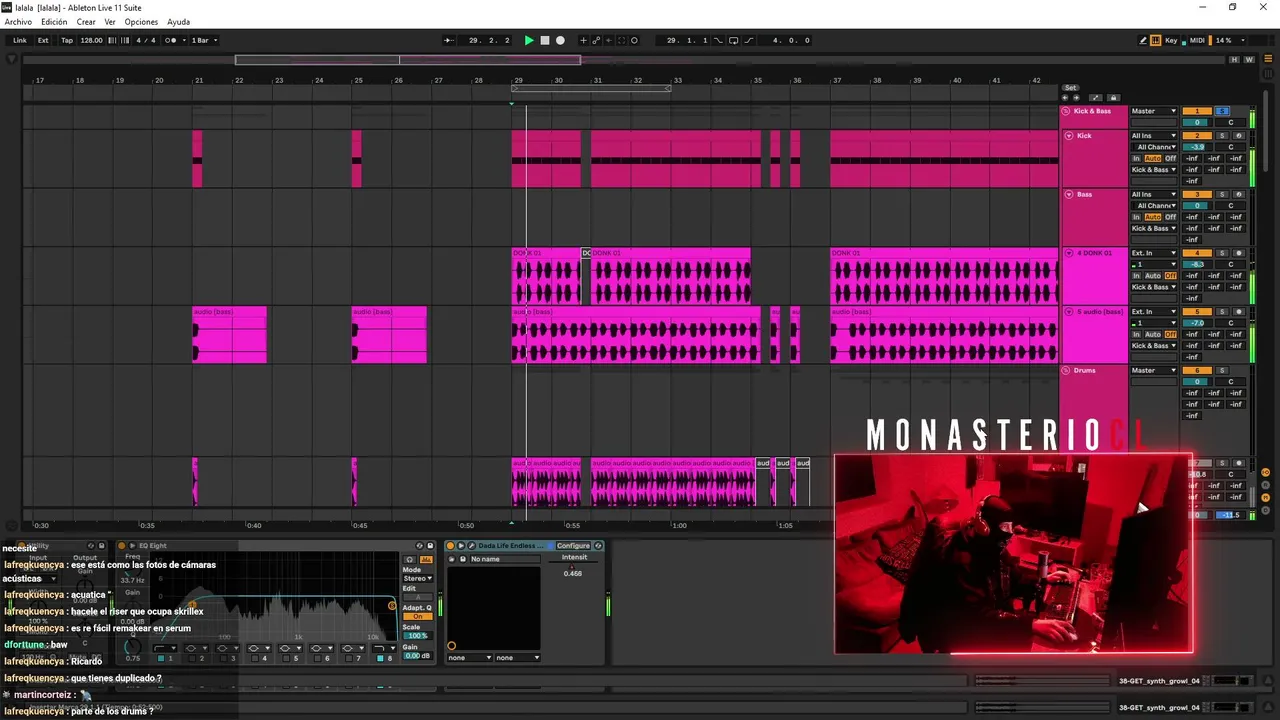Stop playback with the Stop button
The image size is (1280, 720).
tap(545, 40)
